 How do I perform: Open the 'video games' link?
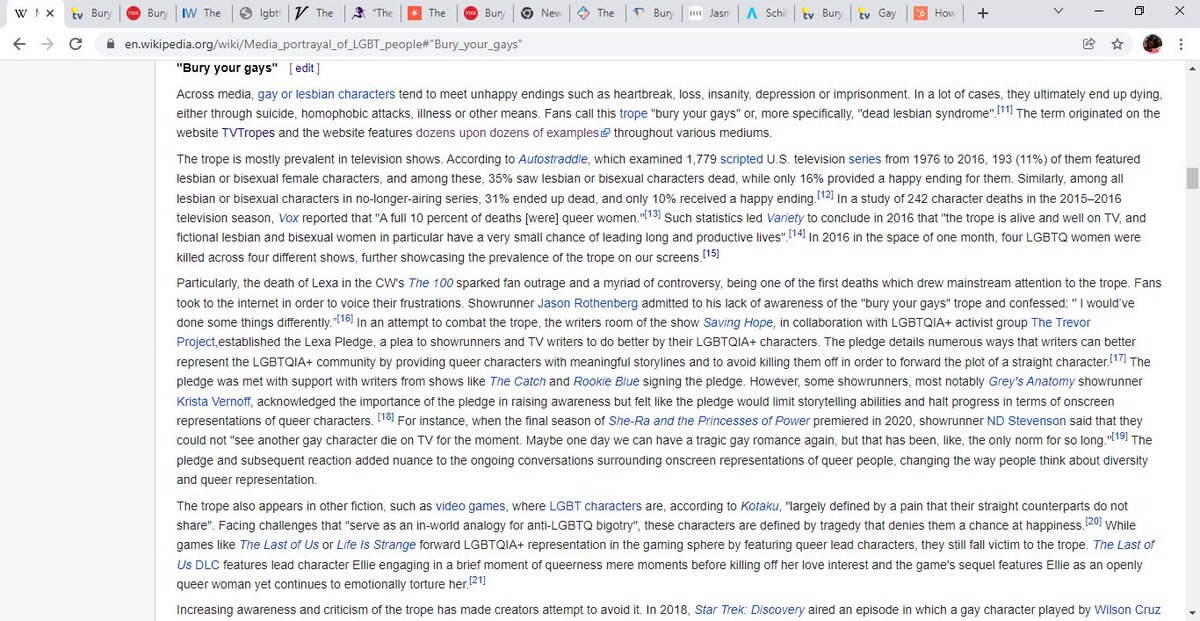(x=471, y=505)
